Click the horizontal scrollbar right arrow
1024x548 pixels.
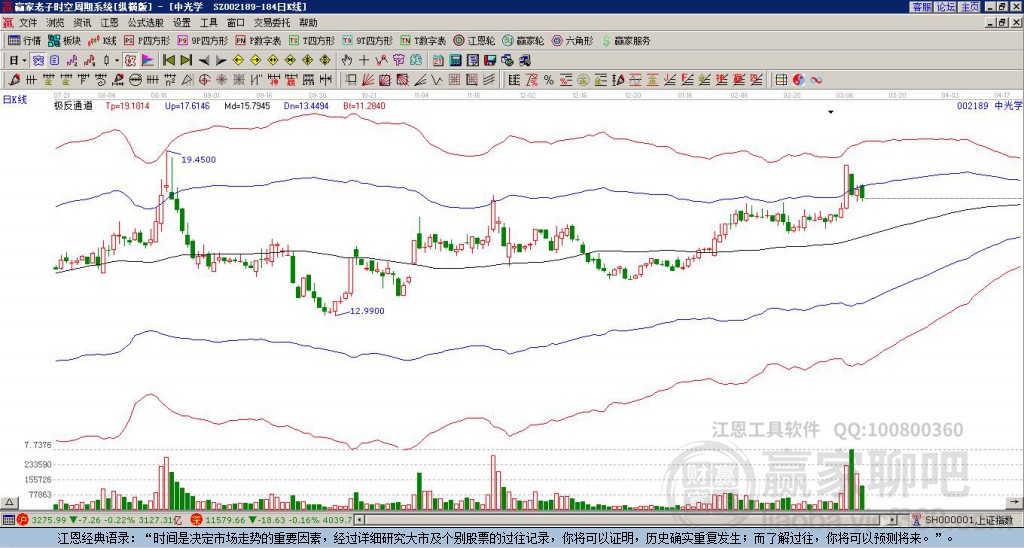click(x=892, y=520)
